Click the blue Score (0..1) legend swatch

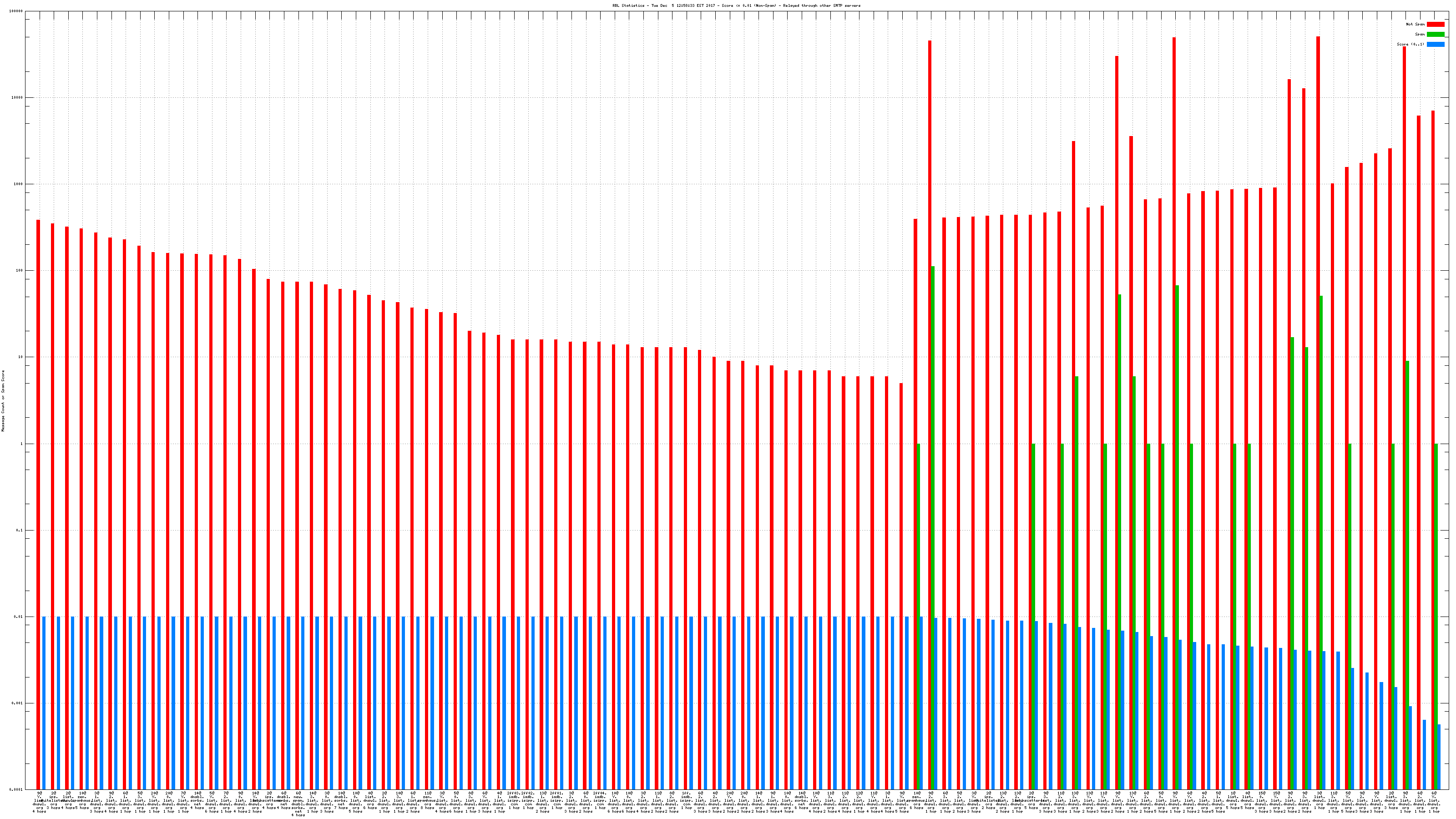tap(1436, 44)
